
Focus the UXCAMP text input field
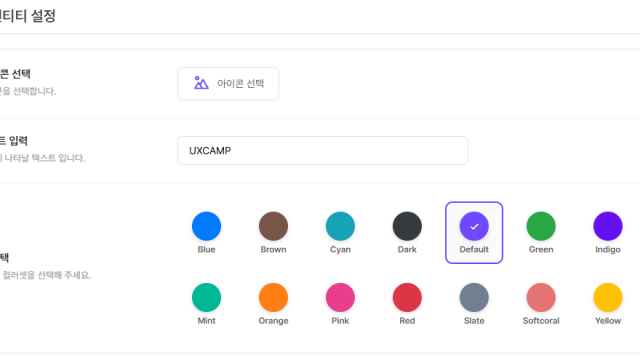coord(322,151)
